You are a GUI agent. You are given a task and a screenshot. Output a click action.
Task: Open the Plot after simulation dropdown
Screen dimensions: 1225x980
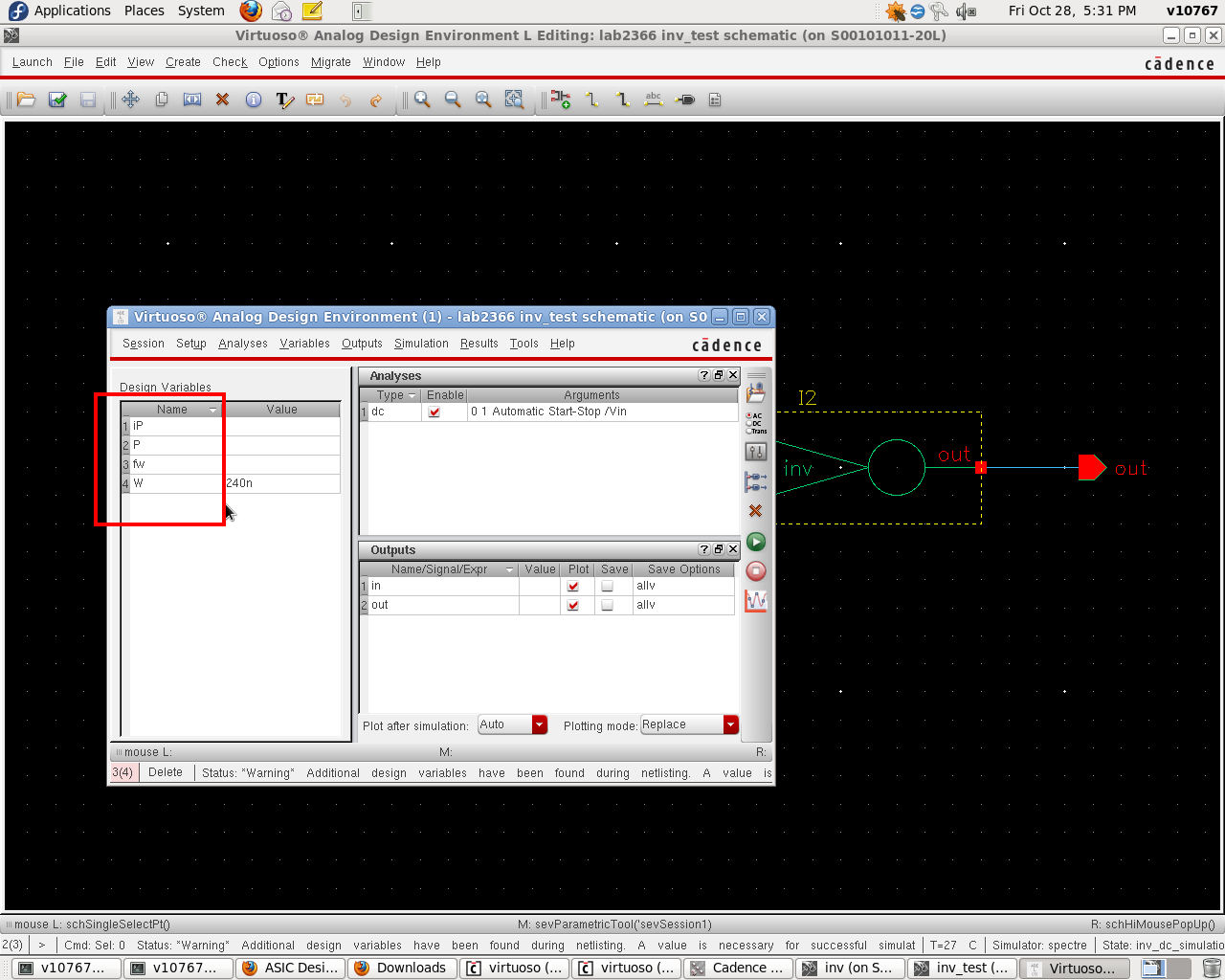pyautogui.click(x=540, y=724)
